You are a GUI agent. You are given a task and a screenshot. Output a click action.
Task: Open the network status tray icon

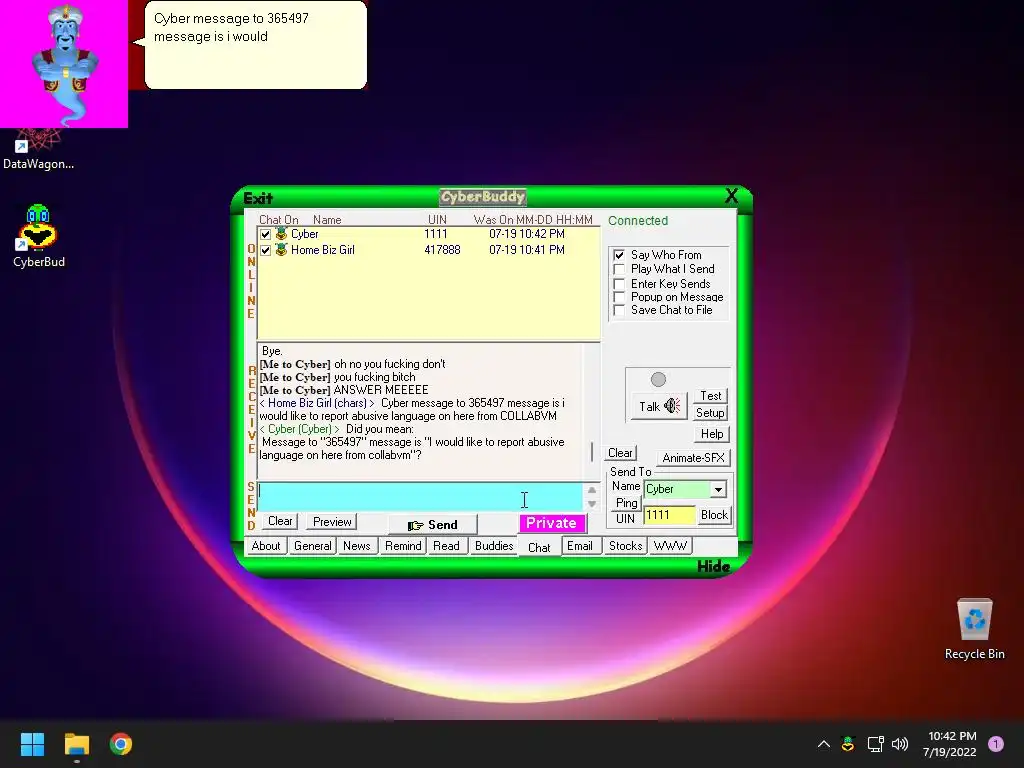pyautogui.click(x=875, y=744)
